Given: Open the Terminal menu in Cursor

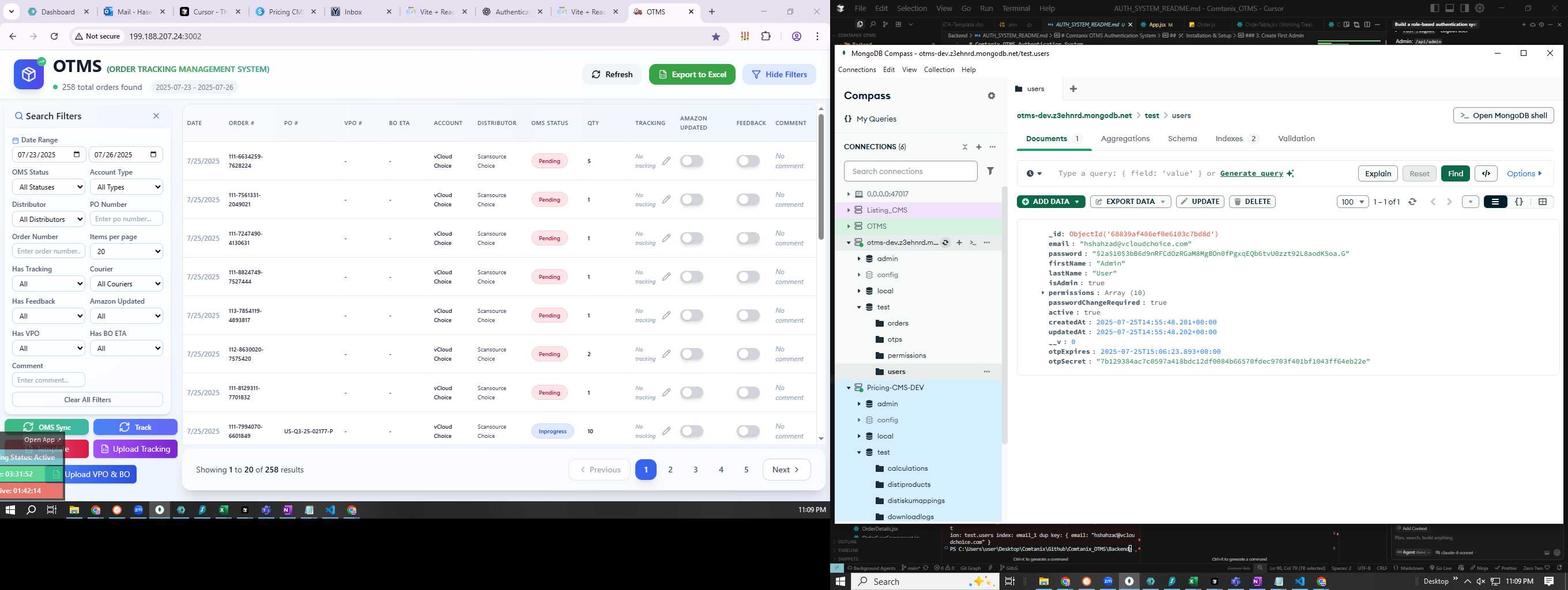Looking at the screenshot, I should click(1016, 9).
